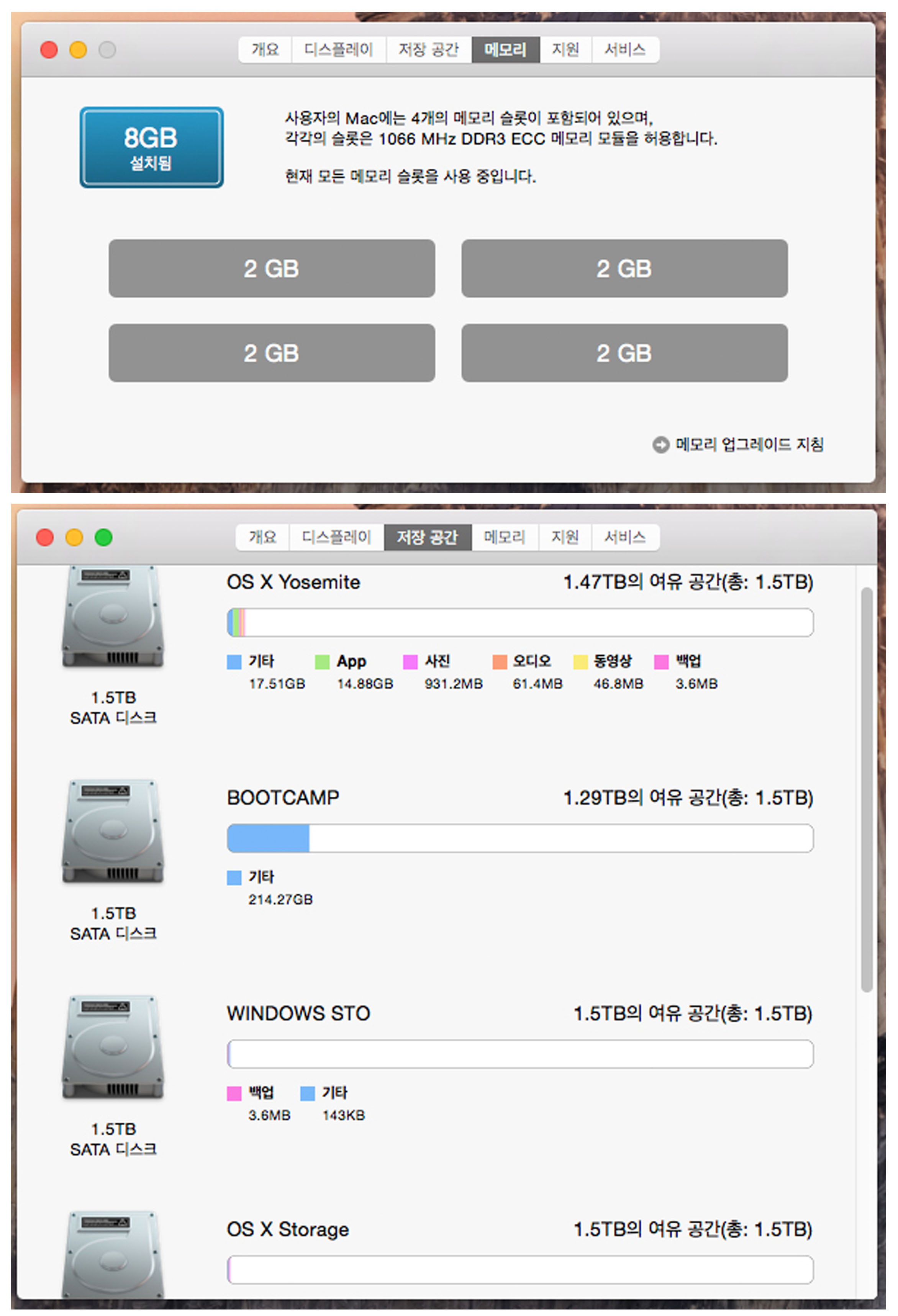Click the OS X Yosemite disk icon

click(x=113, y=616)
